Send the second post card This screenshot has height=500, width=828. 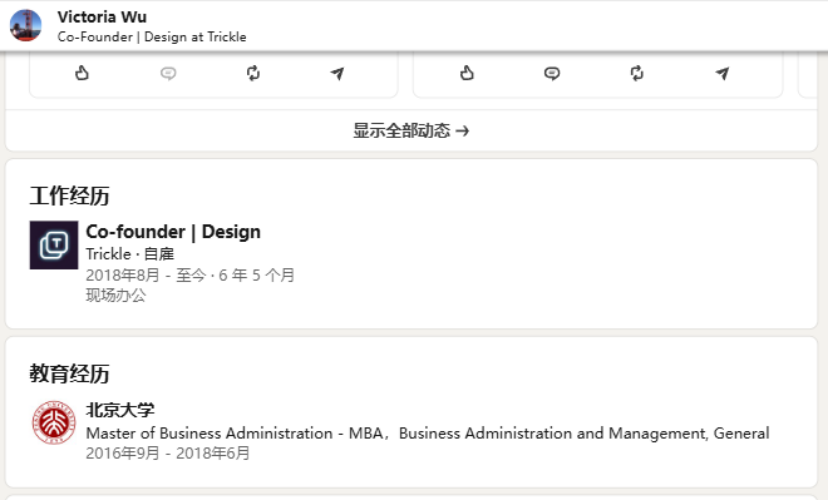[x=722, y=73]
